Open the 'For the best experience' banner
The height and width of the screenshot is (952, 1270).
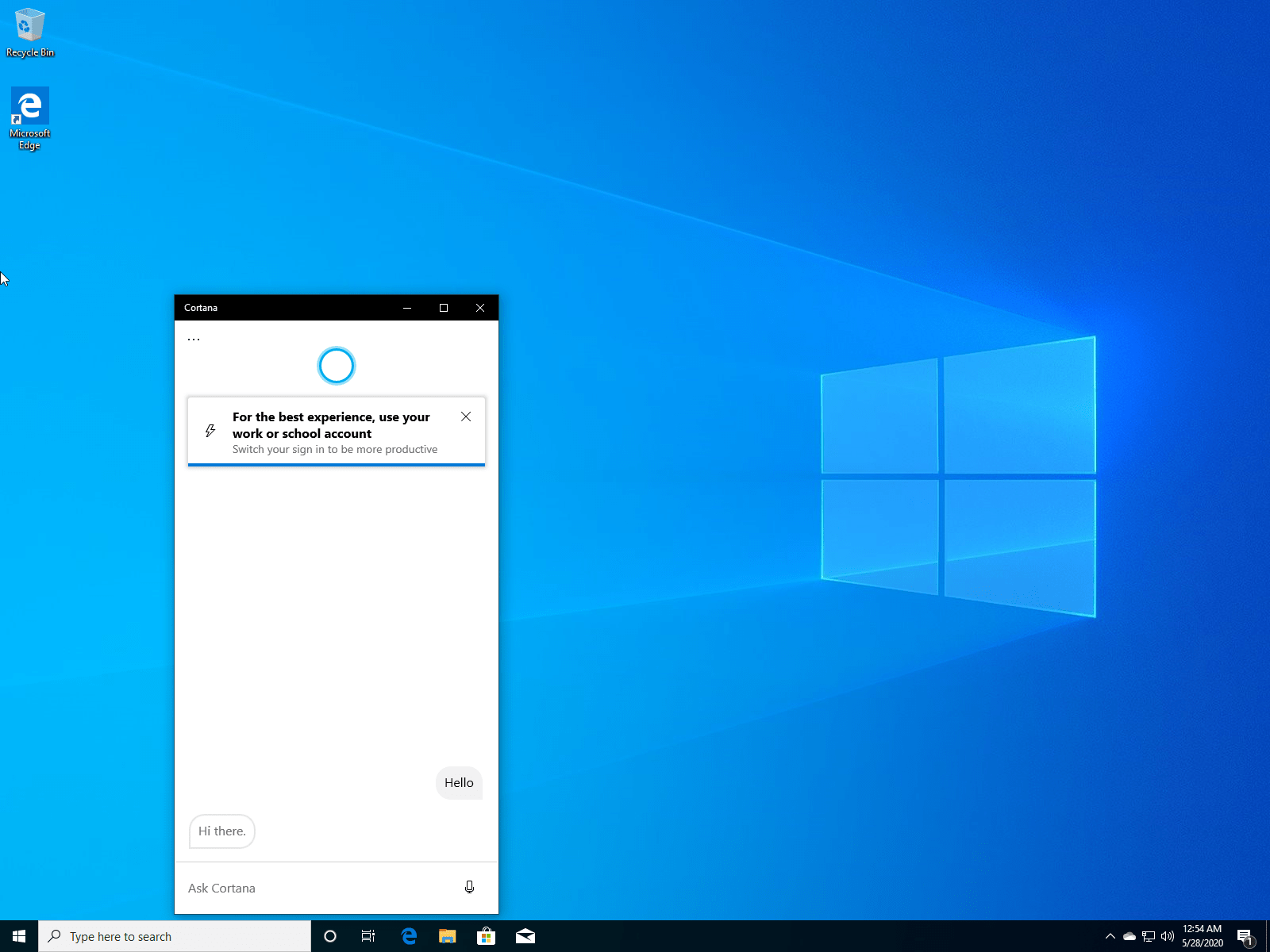333,432
